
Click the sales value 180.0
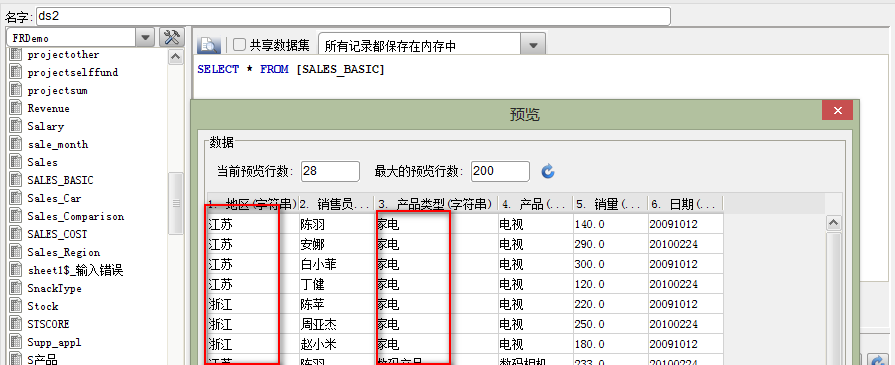(610, 344)
